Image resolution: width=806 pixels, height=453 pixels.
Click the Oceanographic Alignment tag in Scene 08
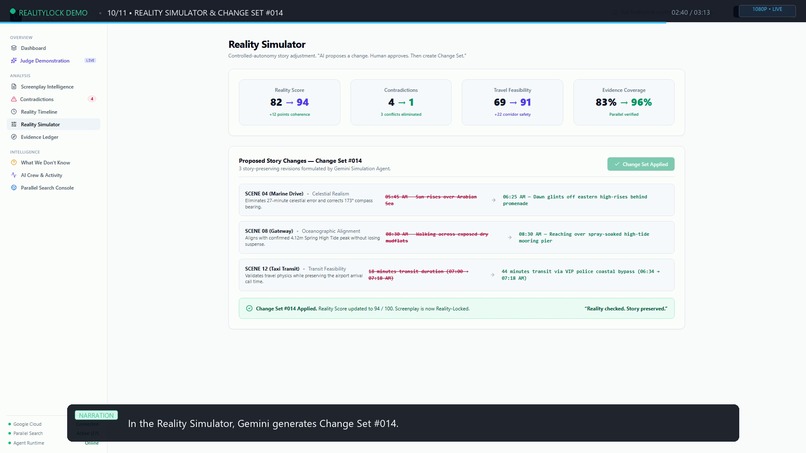coord(331,231)
